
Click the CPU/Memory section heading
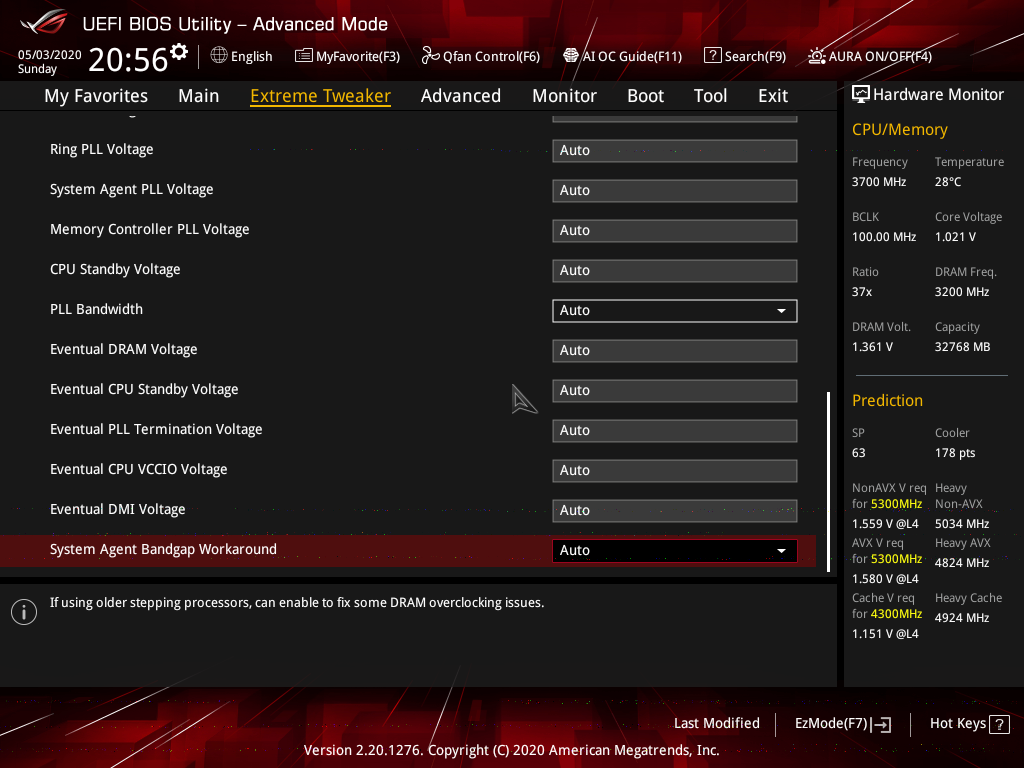click(x=899, y=129)
